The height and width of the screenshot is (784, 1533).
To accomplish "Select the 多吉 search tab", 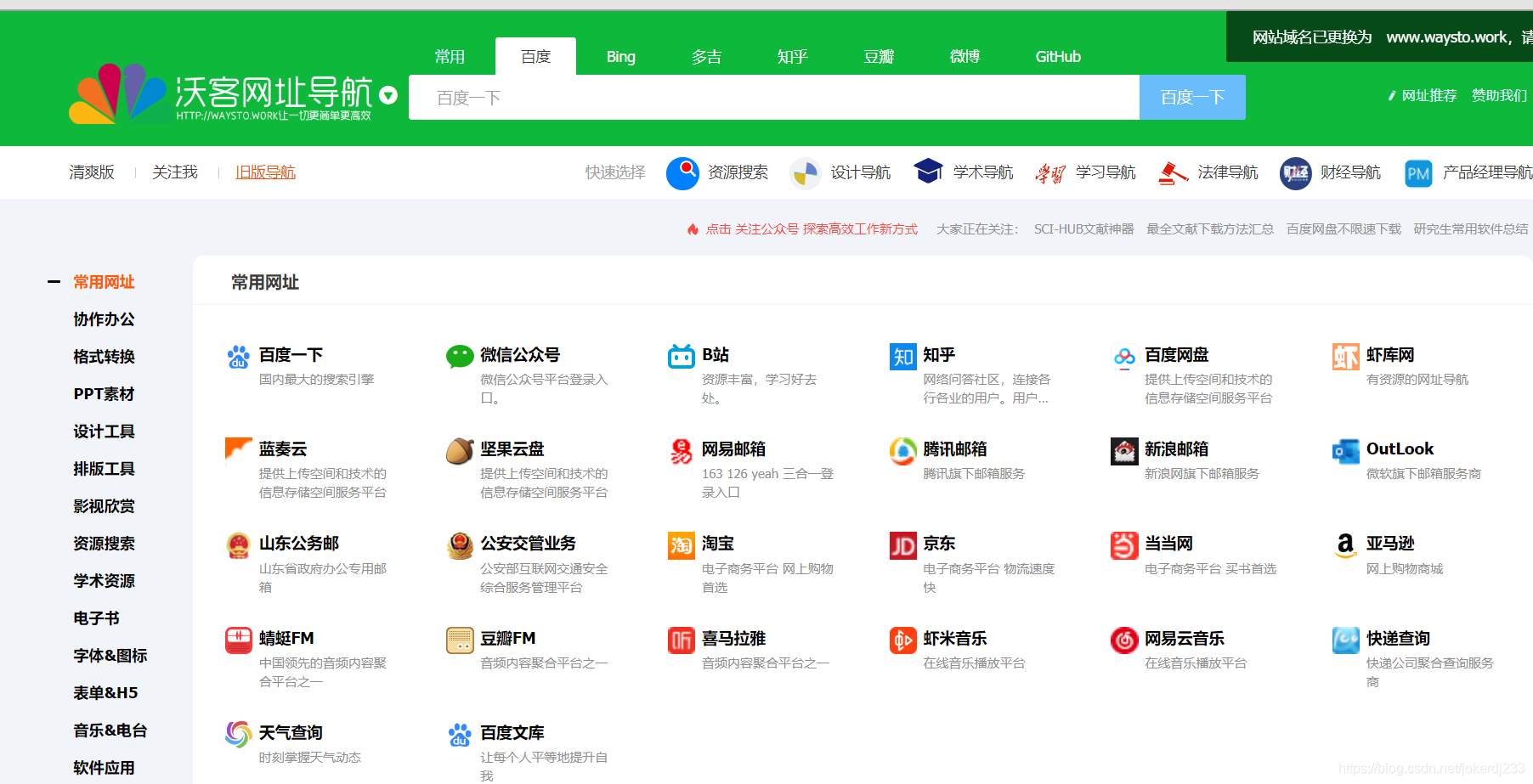I will tap(706, 57).
